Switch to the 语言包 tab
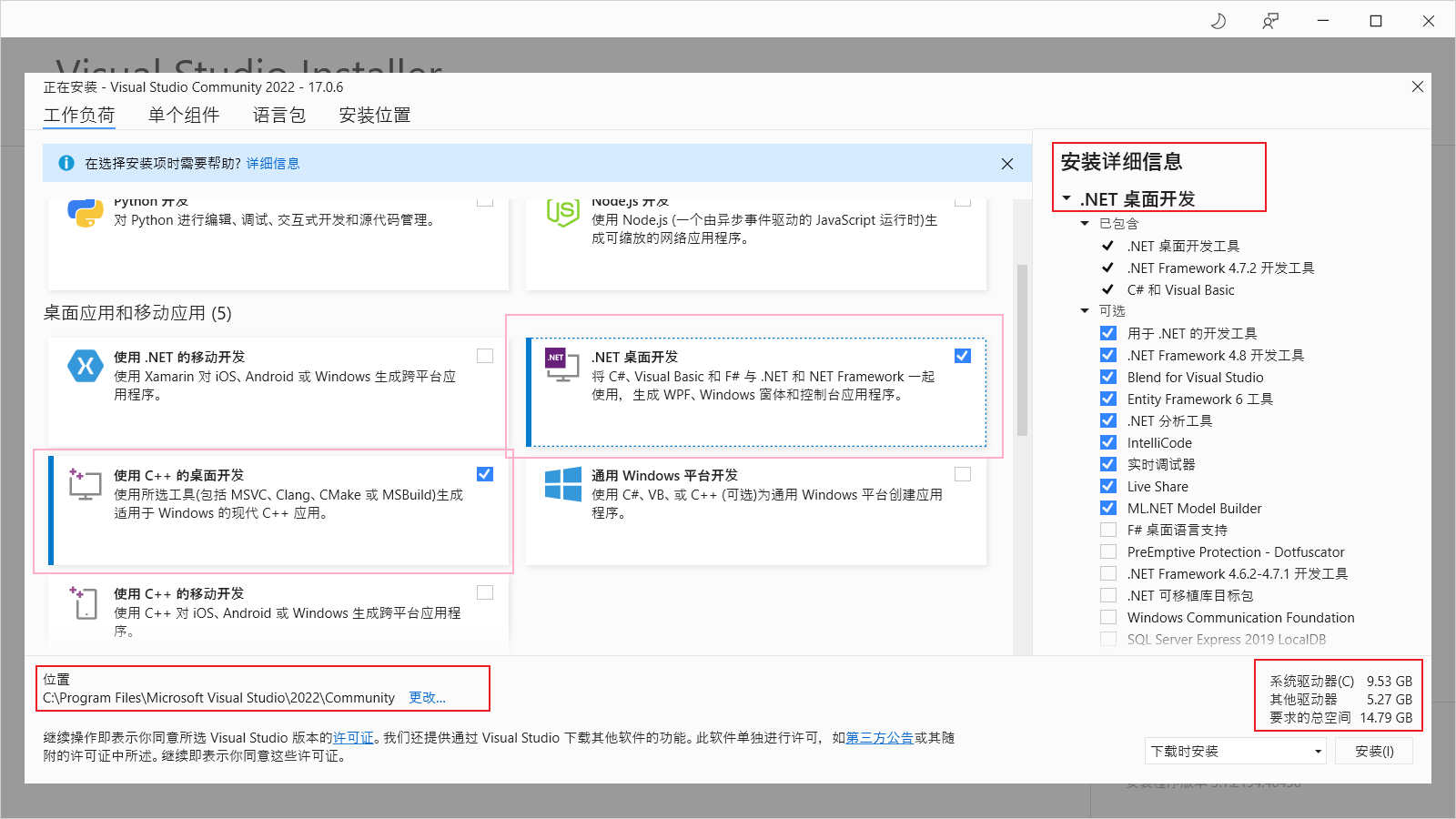 pyautogui.click(x=279, y=116)
